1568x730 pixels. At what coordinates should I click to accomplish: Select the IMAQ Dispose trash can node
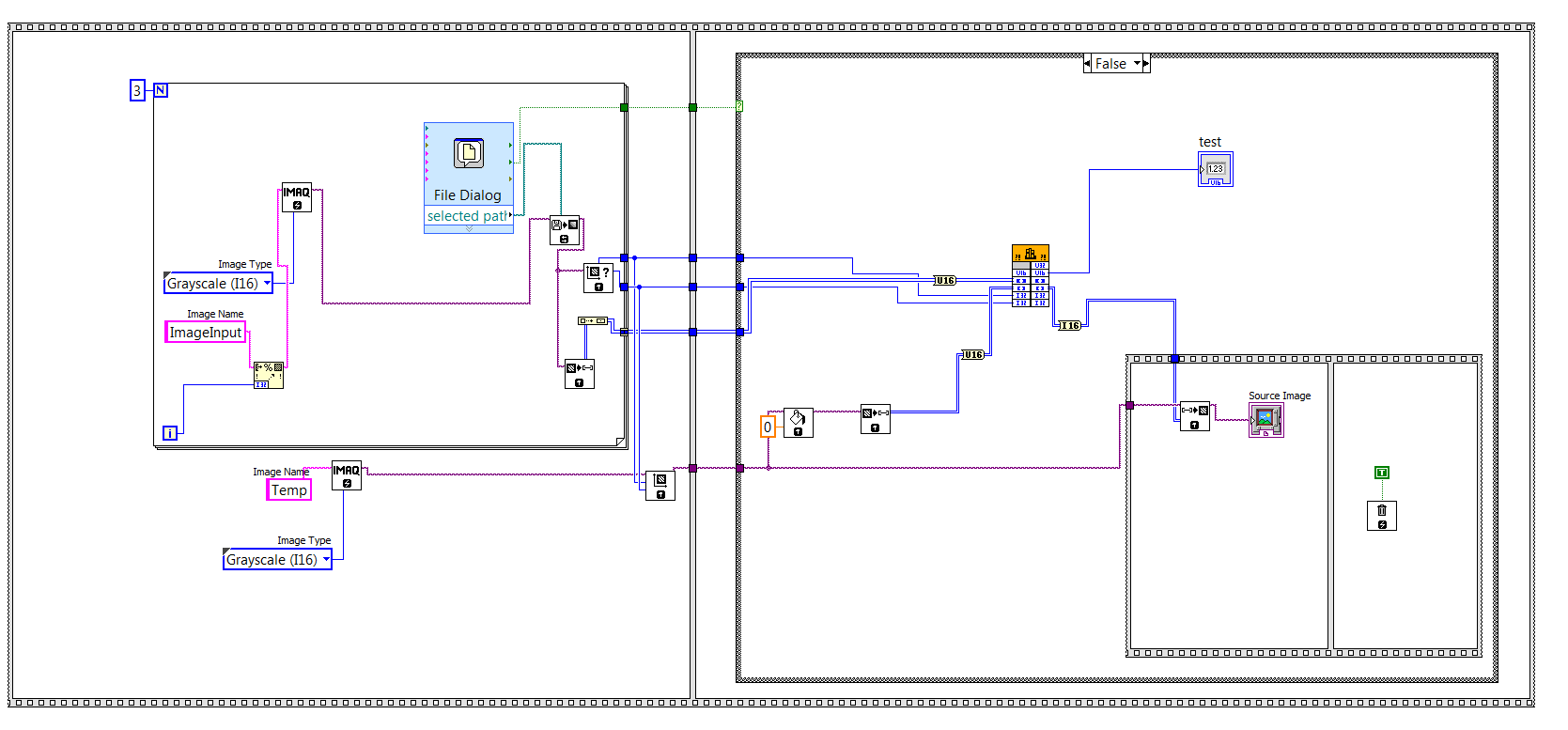1382,516
